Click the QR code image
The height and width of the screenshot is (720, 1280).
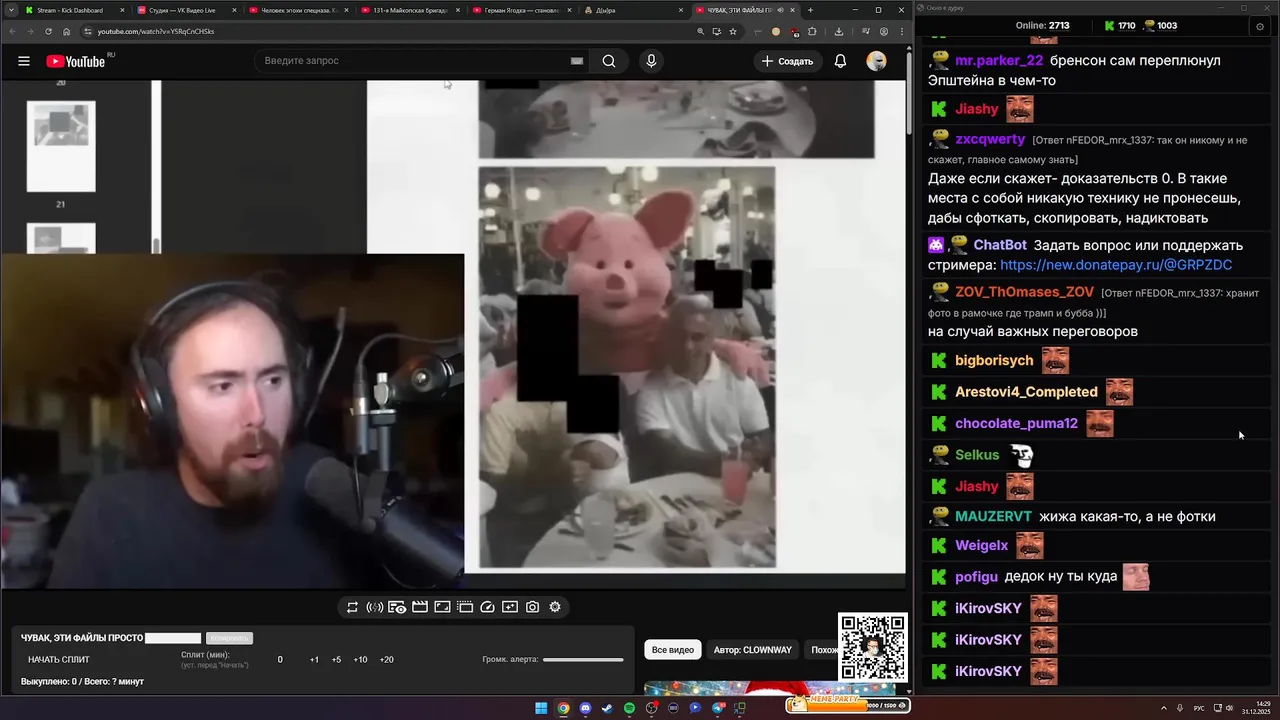[873, 647]
